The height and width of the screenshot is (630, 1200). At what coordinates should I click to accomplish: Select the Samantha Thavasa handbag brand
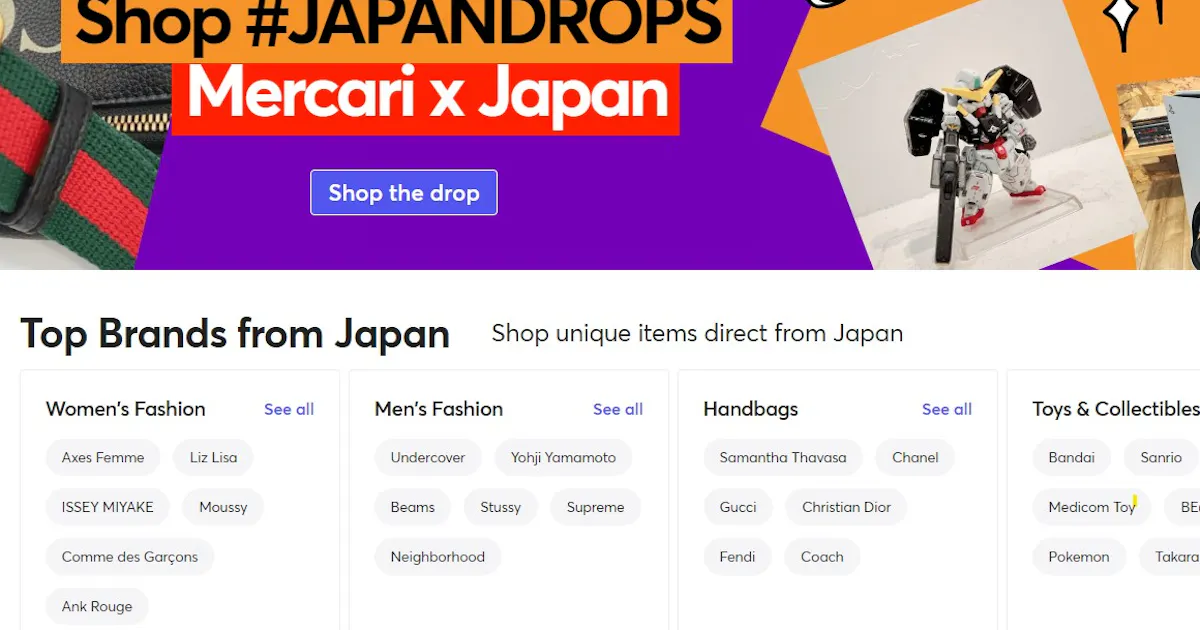tap(783, 458)
